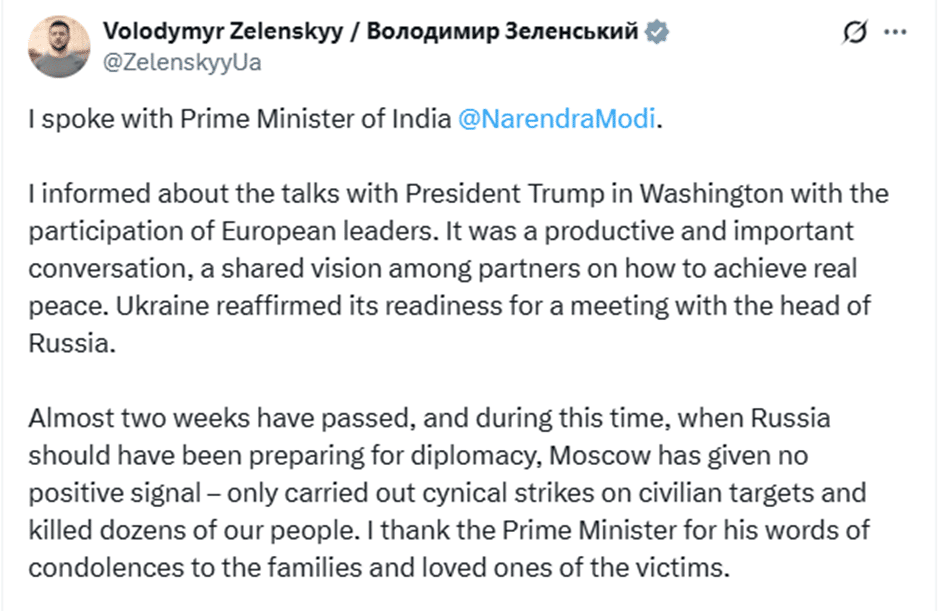940x611 pixels.
Task: Open the three-dot more options menu
Action: [x=894, y=33]
